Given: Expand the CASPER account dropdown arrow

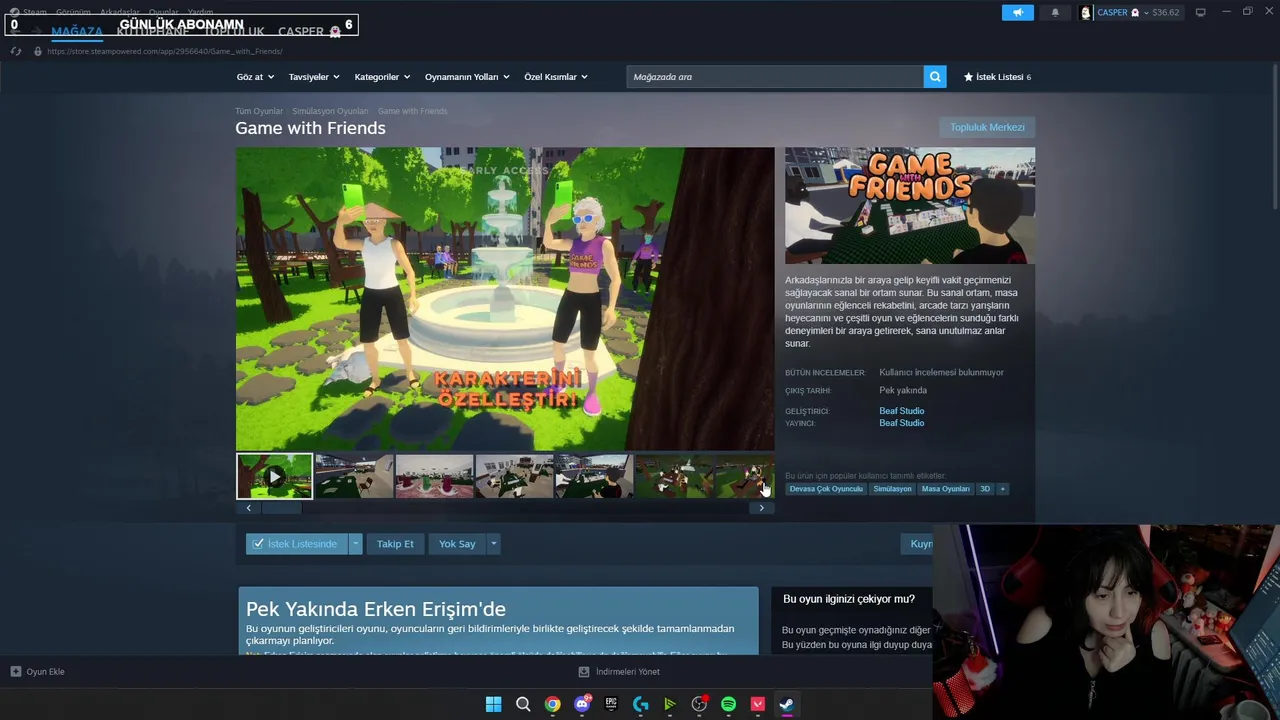Looking at the screenshot, I should tap(1146, 13).
